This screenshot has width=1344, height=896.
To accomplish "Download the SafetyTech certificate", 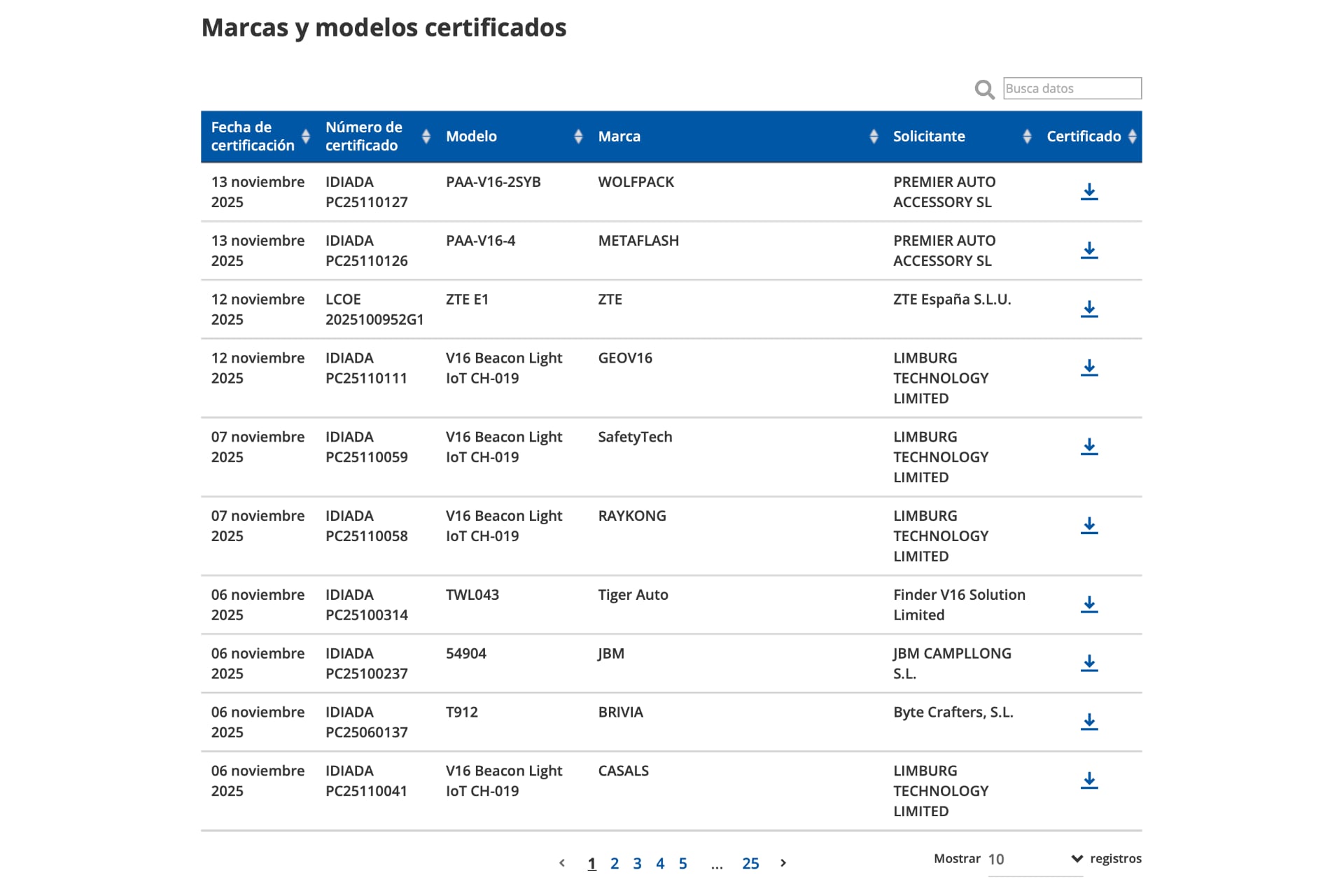I will 1089,447.
